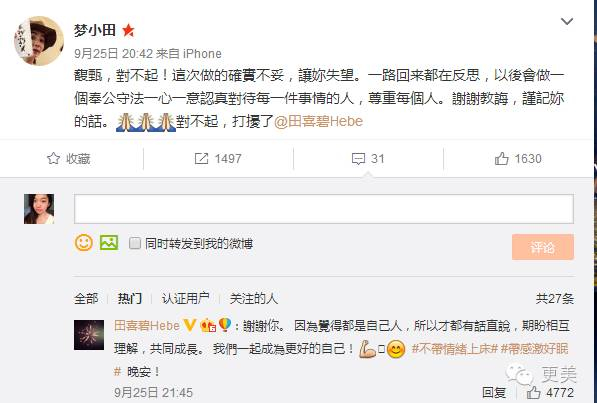Like the post with 1630 thumbs-up
Viewport: 597px width, 403px height.
pos(501,158)
